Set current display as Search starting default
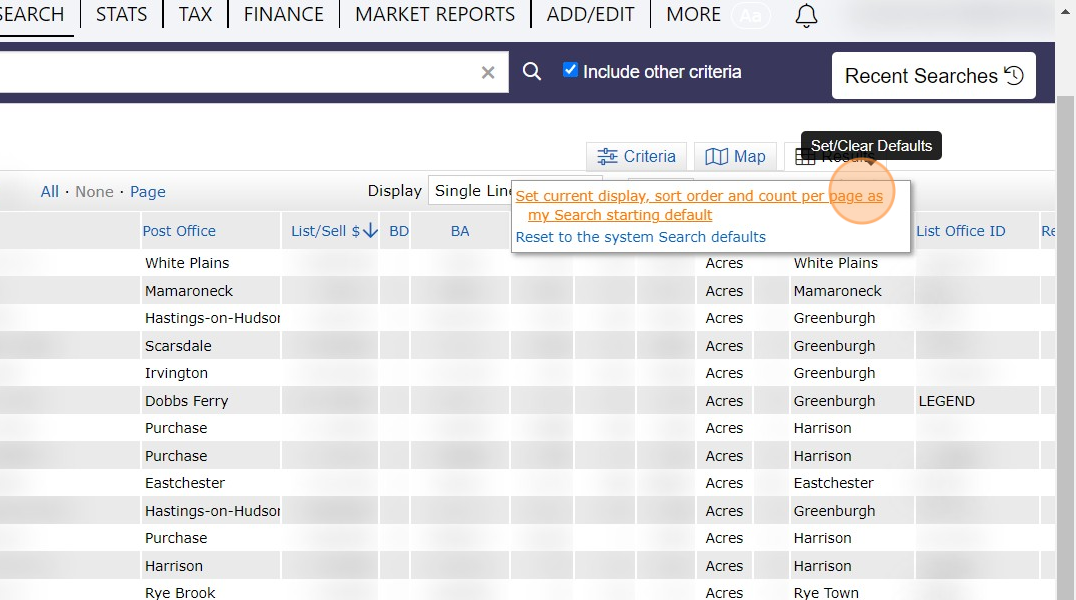Image resolution: width=1076 pixels, height=600 pixels. [699, 205]
